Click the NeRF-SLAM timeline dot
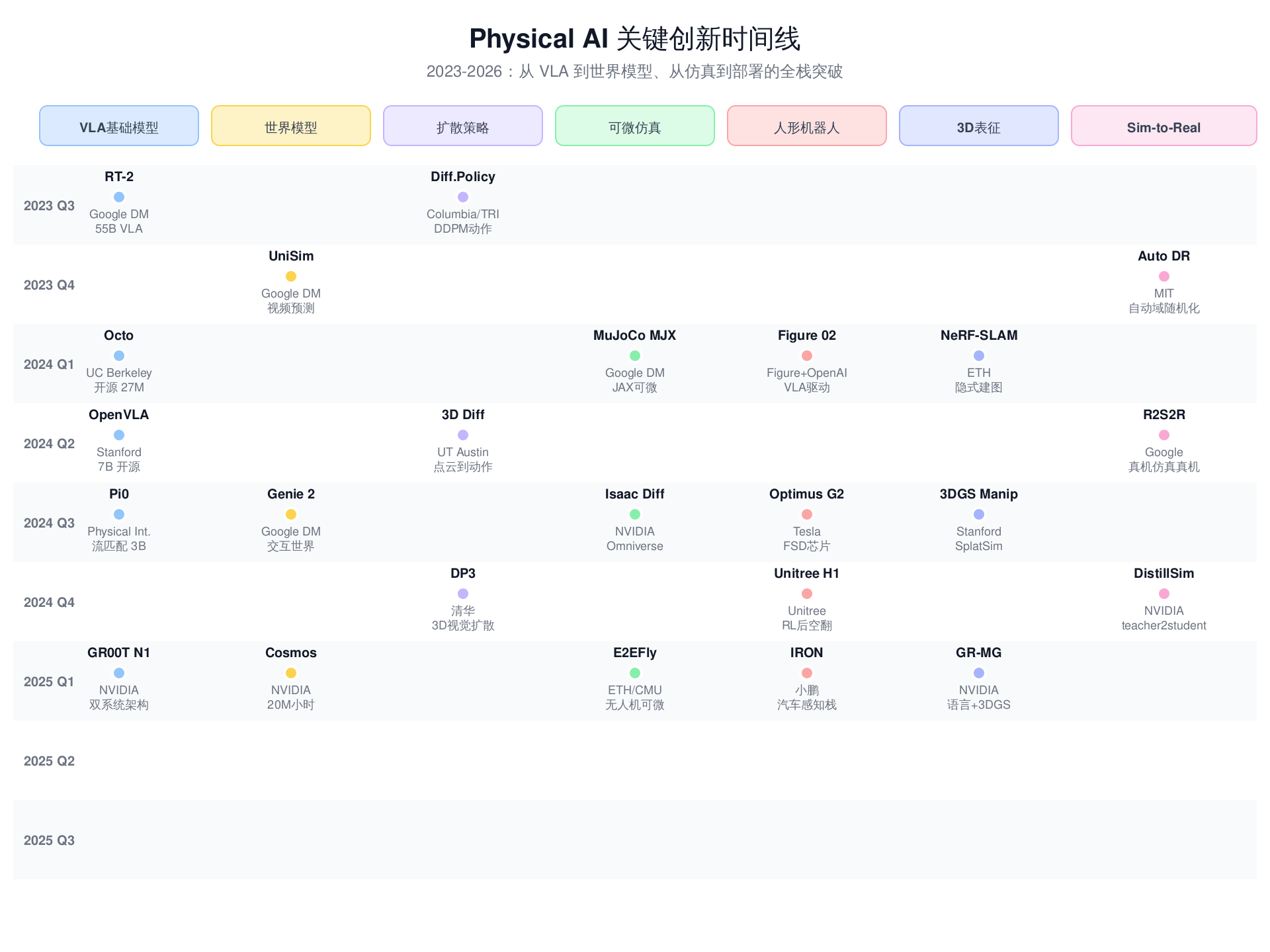 pos(979,356)
